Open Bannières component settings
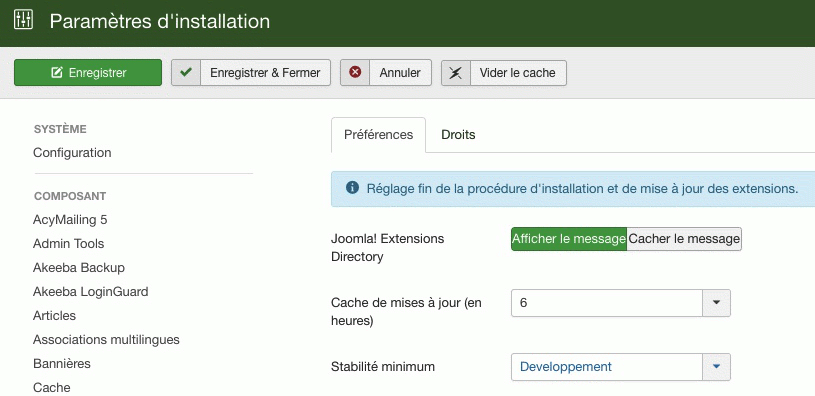This screenshot has width=815, height=396. 62,363
